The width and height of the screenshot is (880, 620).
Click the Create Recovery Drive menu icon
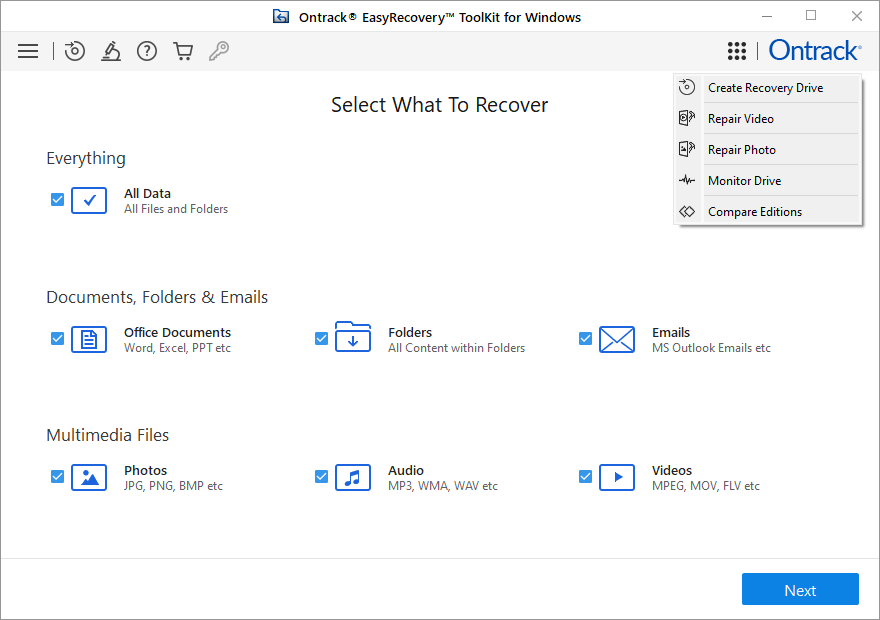687,87
